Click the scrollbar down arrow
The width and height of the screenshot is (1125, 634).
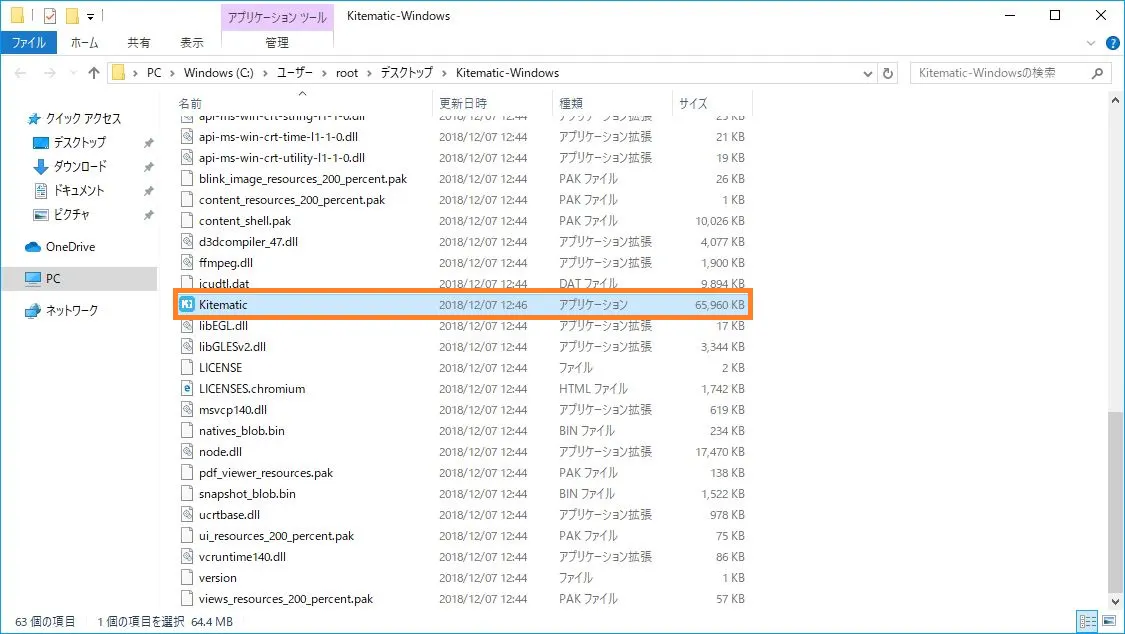click(x=1115, y=602)
